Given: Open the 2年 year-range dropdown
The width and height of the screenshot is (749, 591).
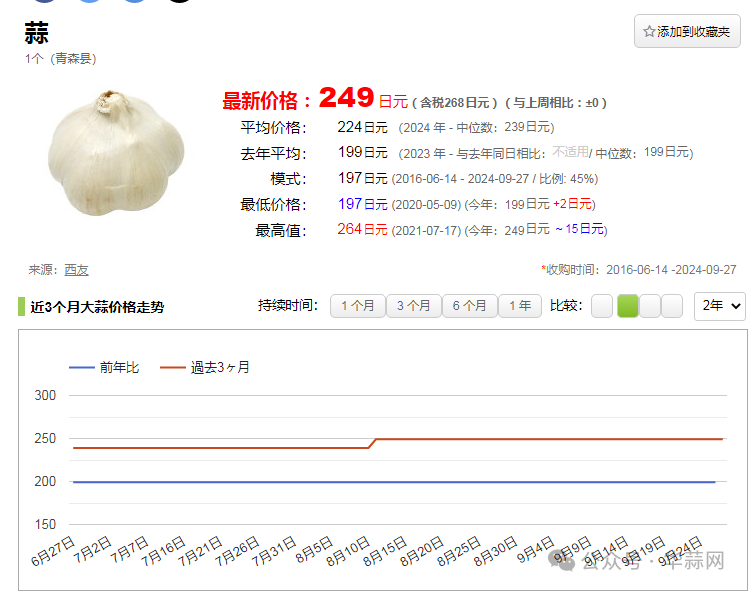Looking at the screenshot, I should click(x=719, y=306).
